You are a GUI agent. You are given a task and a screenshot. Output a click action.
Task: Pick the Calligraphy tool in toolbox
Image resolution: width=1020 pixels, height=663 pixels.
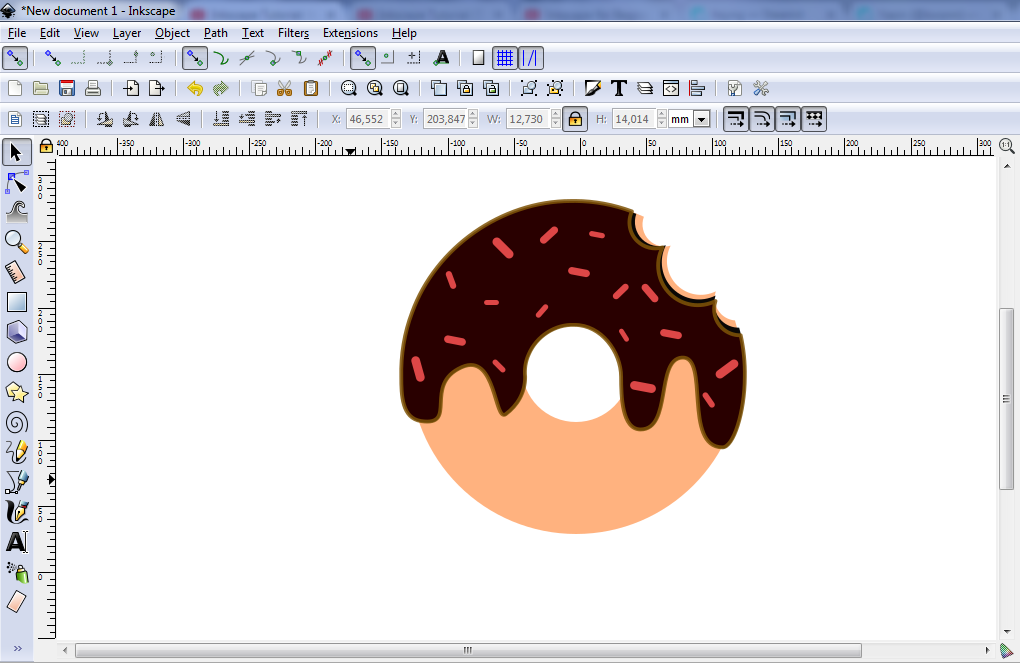pyautogui.click(x=16, y=512)
